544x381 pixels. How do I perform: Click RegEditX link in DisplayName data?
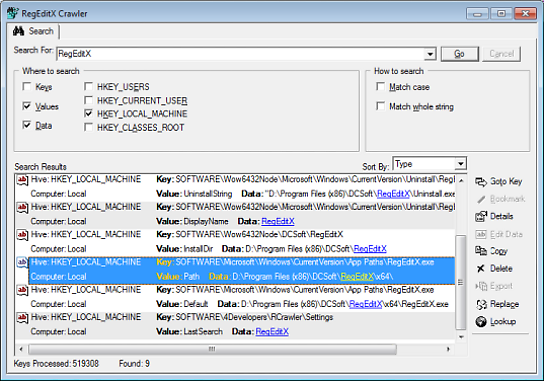pos(278,221)
